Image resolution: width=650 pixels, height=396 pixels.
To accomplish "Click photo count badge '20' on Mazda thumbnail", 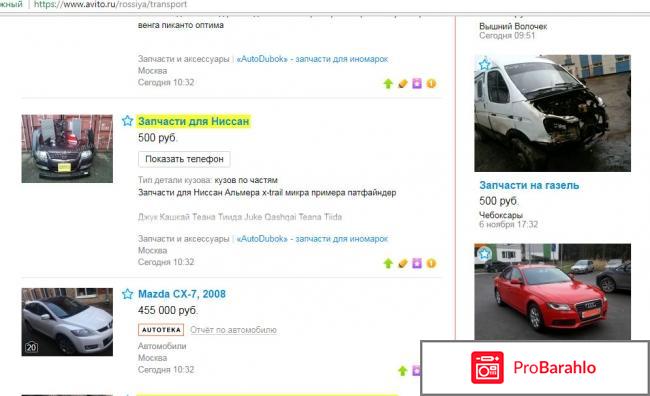I will tap(32, 347).
